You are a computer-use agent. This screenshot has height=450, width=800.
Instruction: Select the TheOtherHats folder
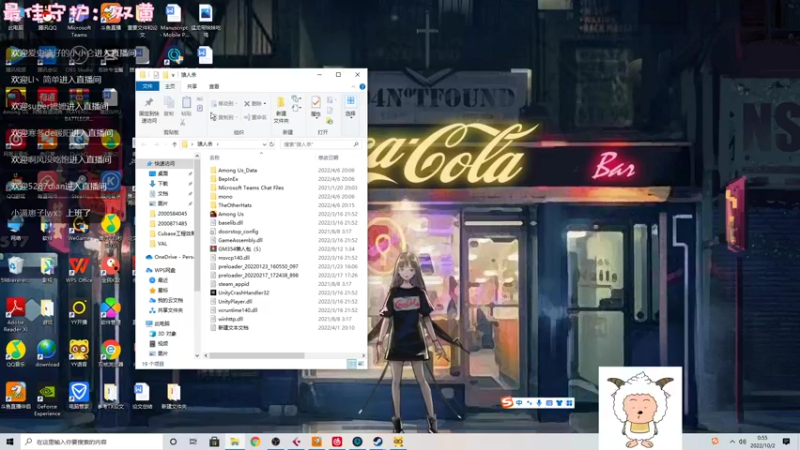(231, 205)
